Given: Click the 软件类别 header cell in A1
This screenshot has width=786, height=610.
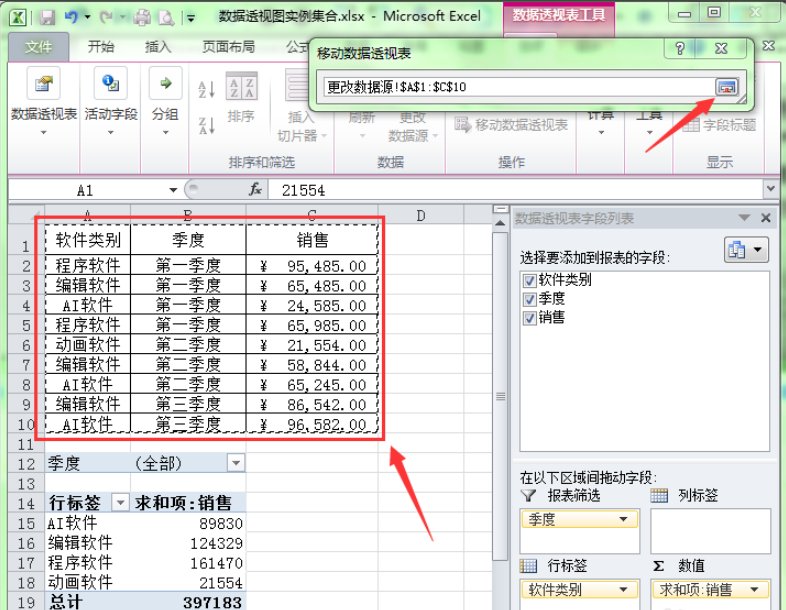Looking at the screenshot, I should pos(88,240).
